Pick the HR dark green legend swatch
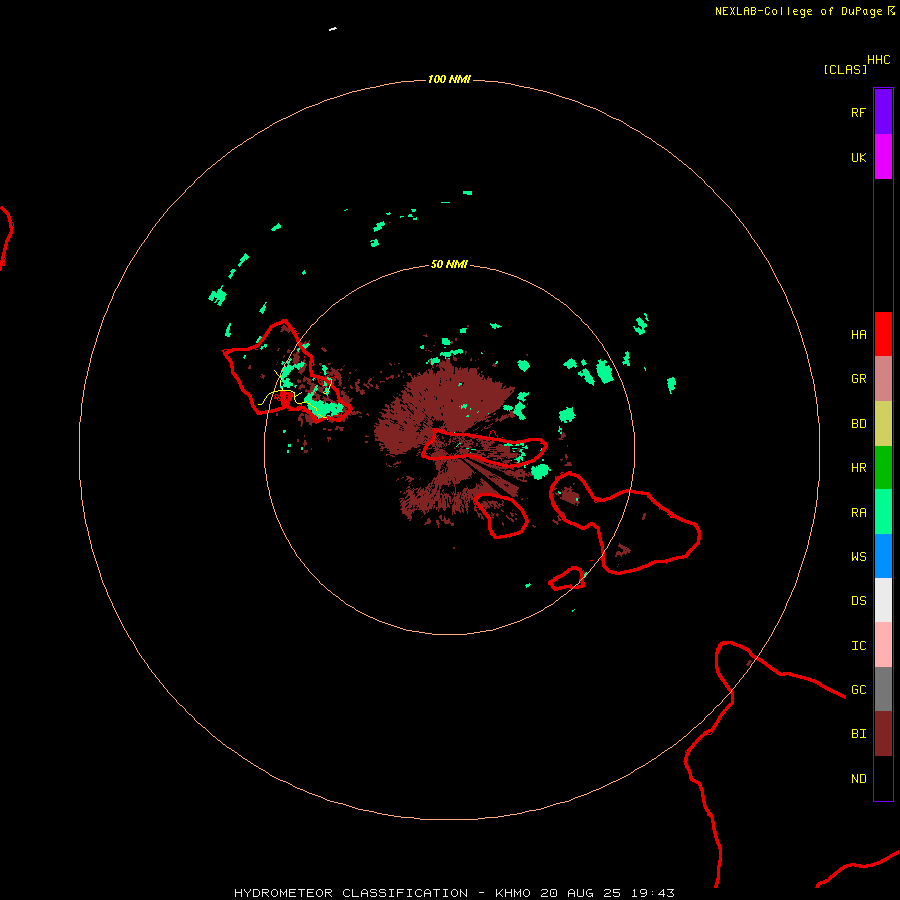900x900 pixels. tap(883, 468)
